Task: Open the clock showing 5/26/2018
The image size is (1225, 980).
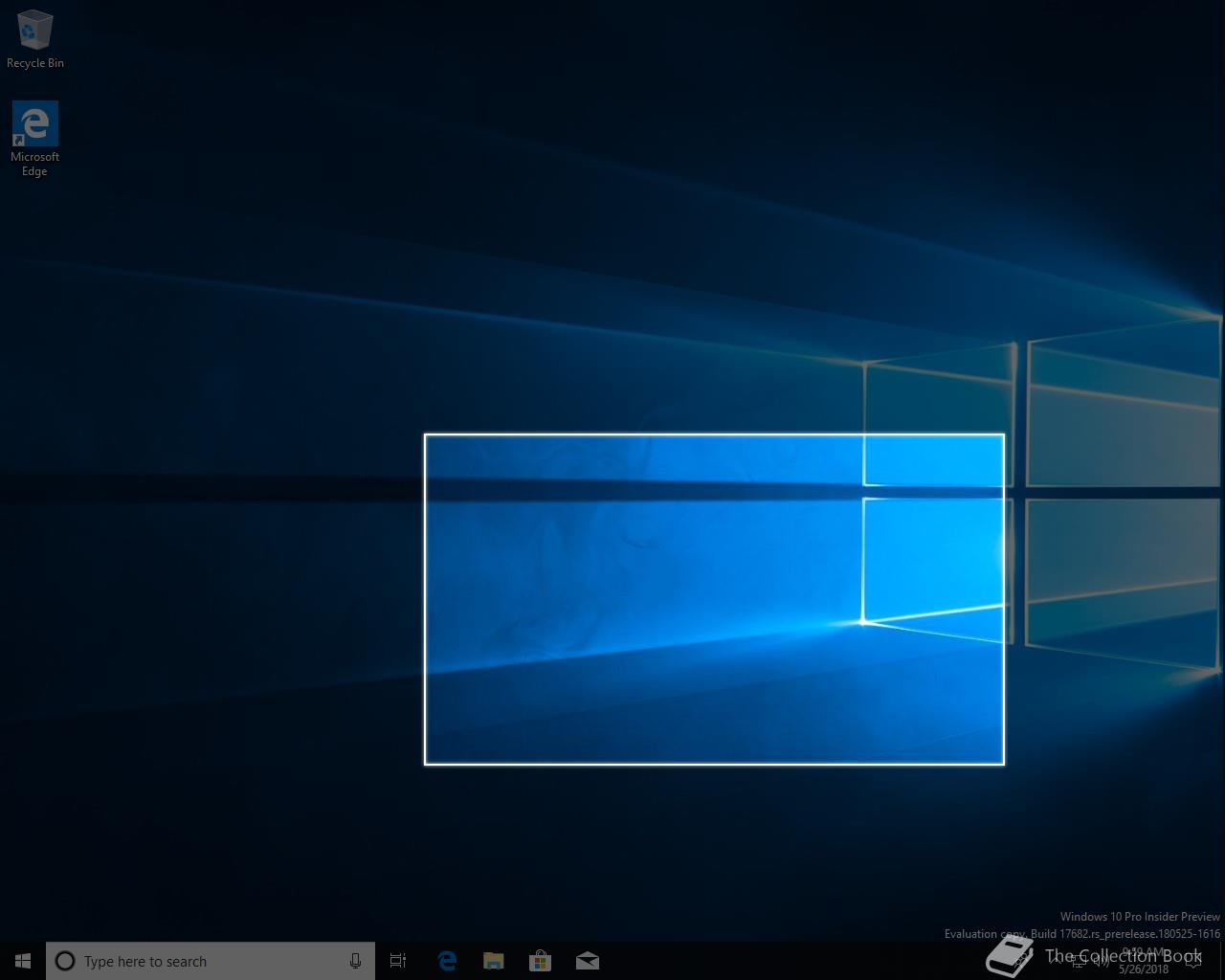Action: click(1144, 961)
